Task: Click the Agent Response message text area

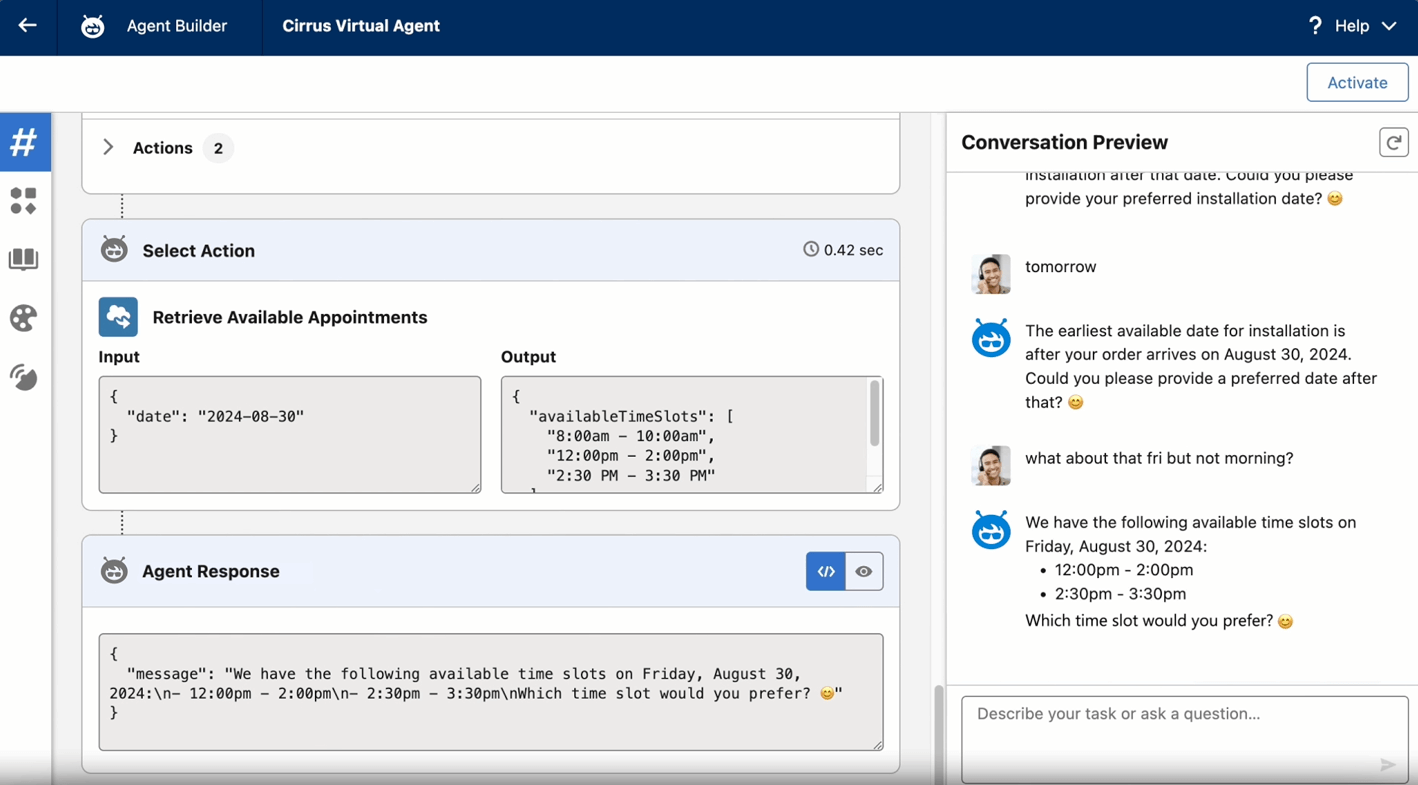Action: pos(491,692)
